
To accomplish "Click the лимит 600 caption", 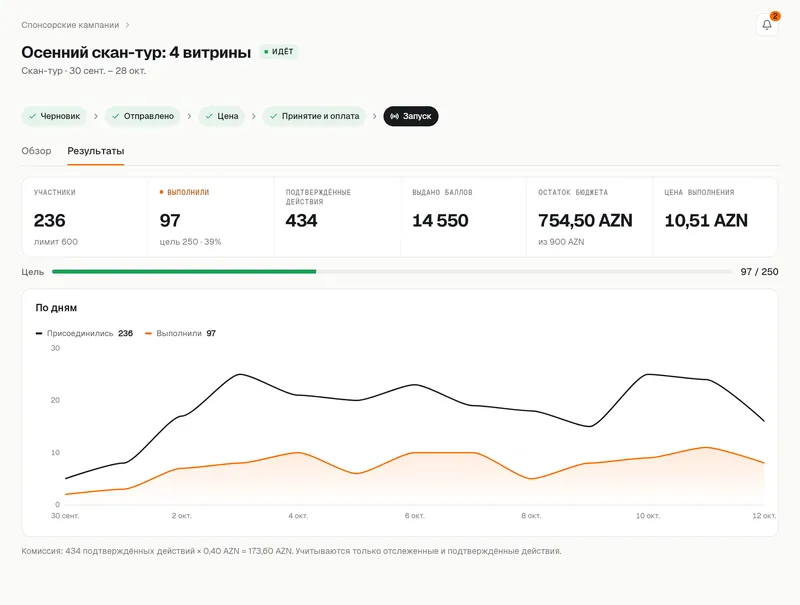I will pyautogui.click(x=56, y=242).
